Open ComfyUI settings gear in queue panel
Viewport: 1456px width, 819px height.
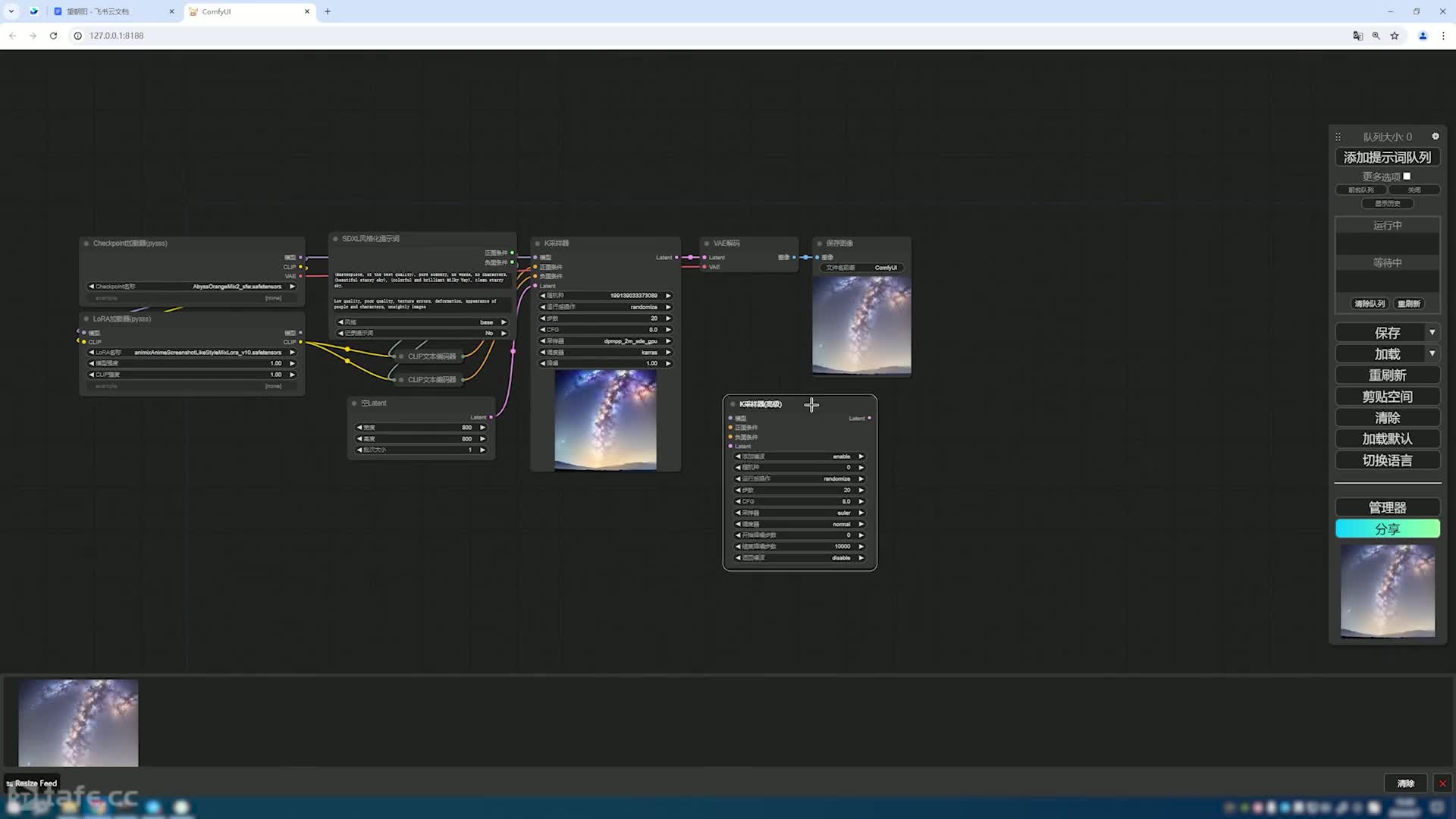1435,136
